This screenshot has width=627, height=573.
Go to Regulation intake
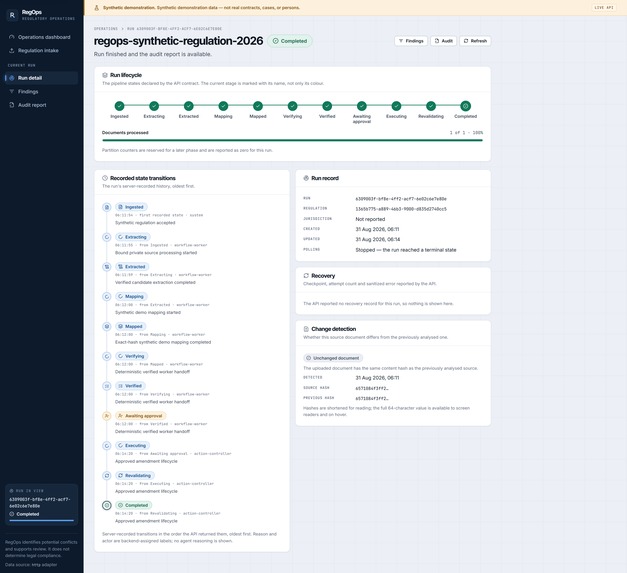click(41, 50)
